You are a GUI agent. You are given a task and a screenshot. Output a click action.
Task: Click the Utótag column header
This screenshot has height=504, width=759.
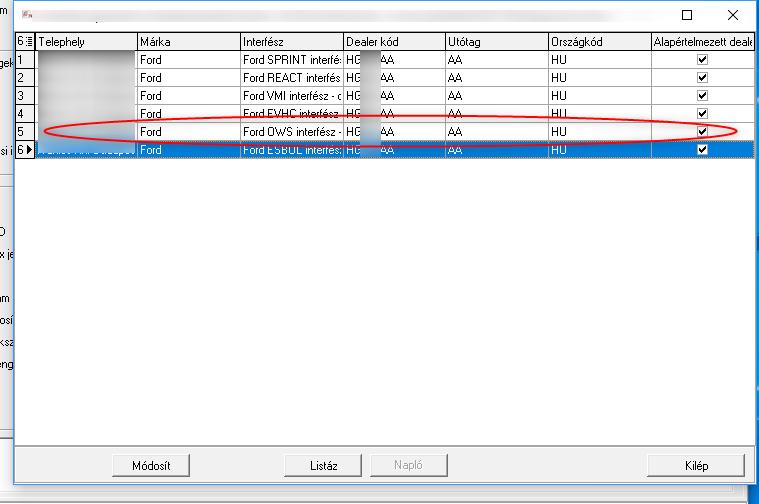[497, 42]
